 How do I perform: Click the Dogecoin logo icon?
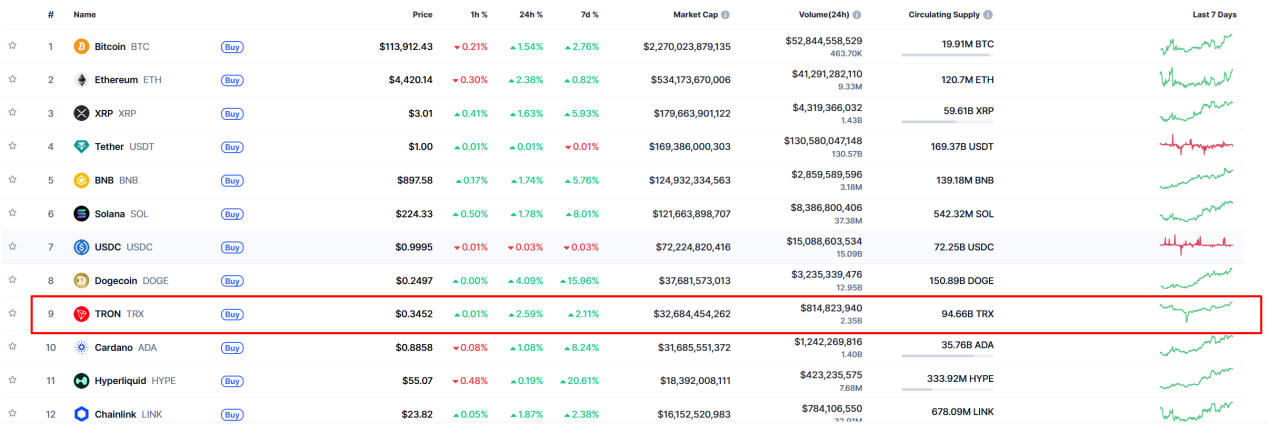point(82,280)
